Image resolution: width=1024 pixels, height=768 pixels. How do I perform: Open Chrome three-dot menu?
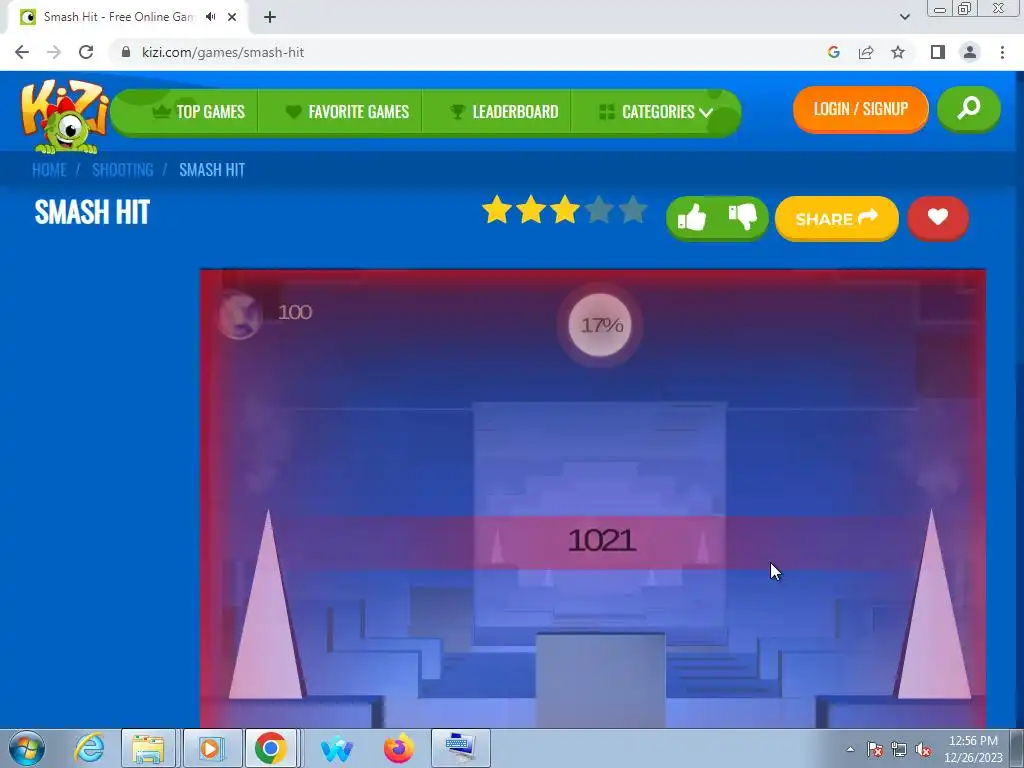coord(1002,52)
